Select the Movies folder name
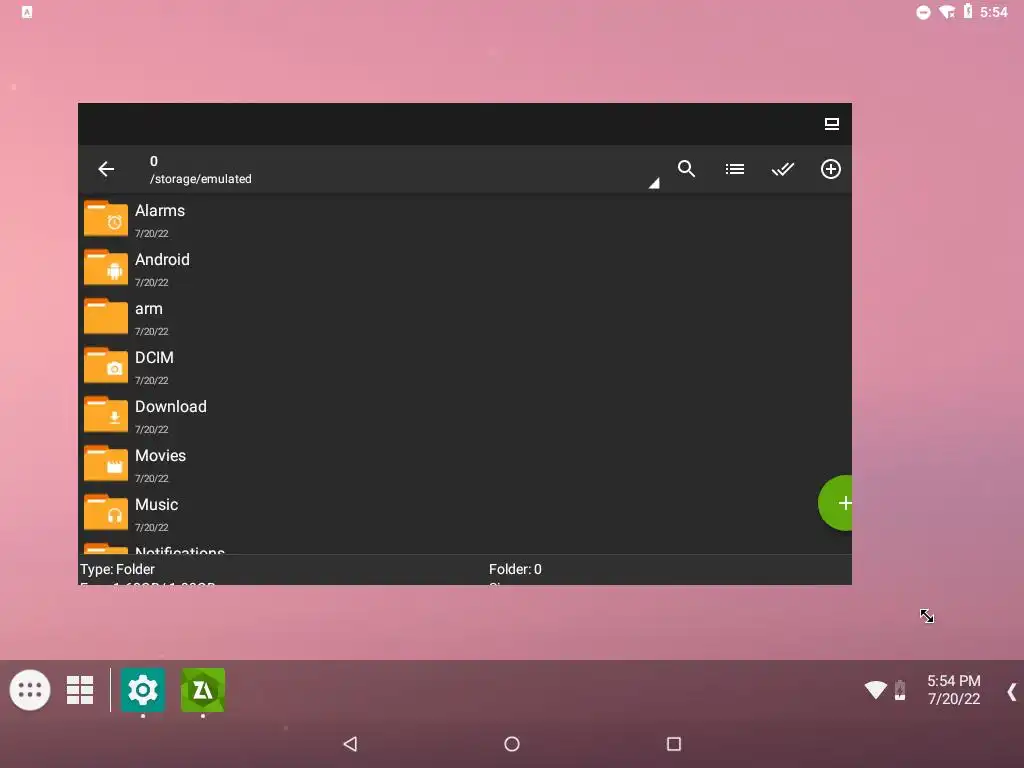Viewport: 1024px width, 768px height. click(161, 455)
